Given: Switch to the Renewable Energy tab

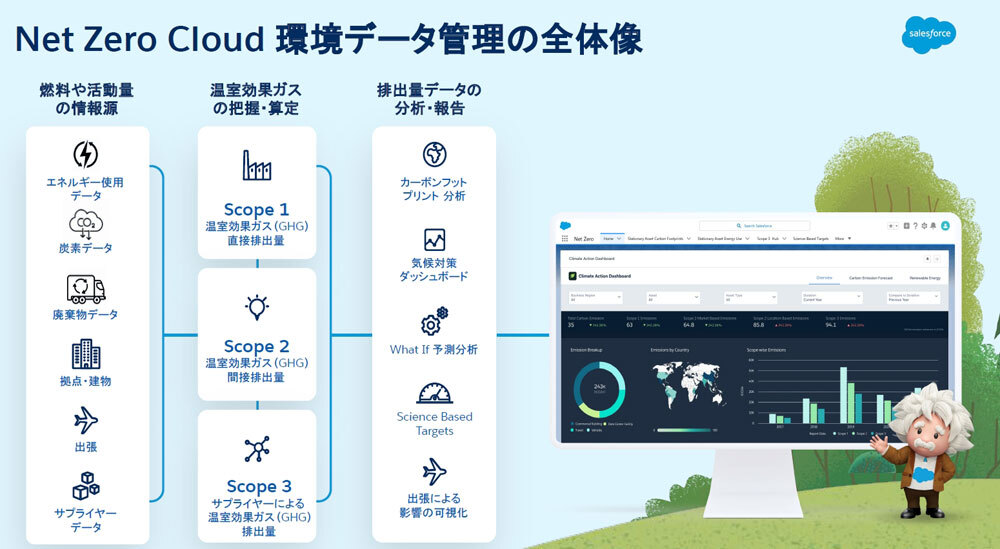Looking at the screenshot, I should (x=925, y=278).
